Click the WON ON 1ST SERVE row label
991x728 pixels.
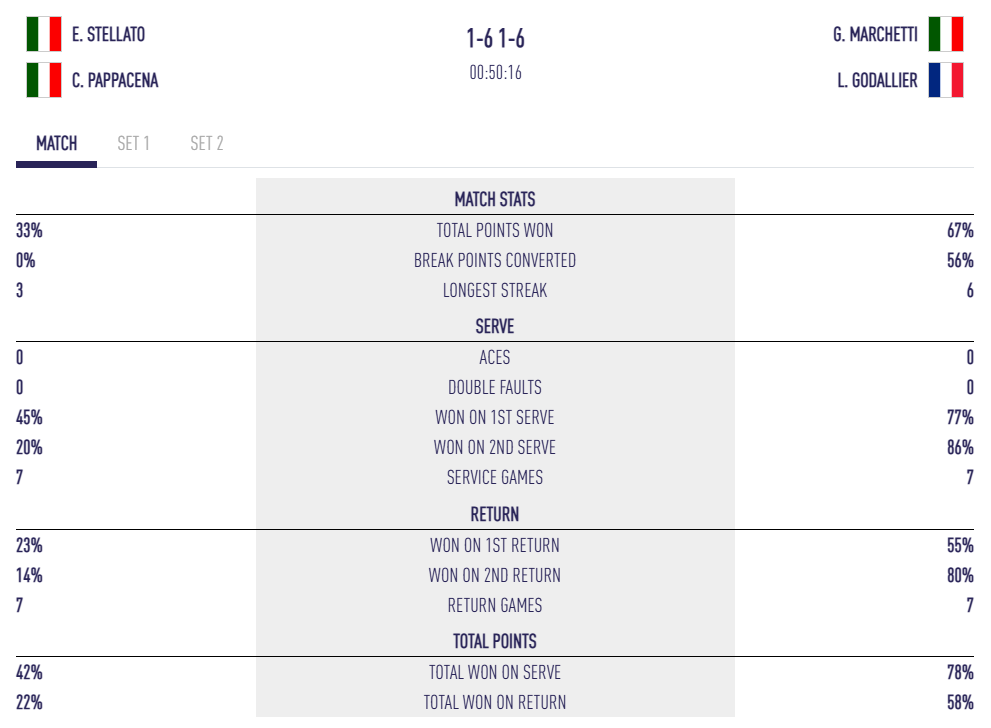tap(495, 417)
